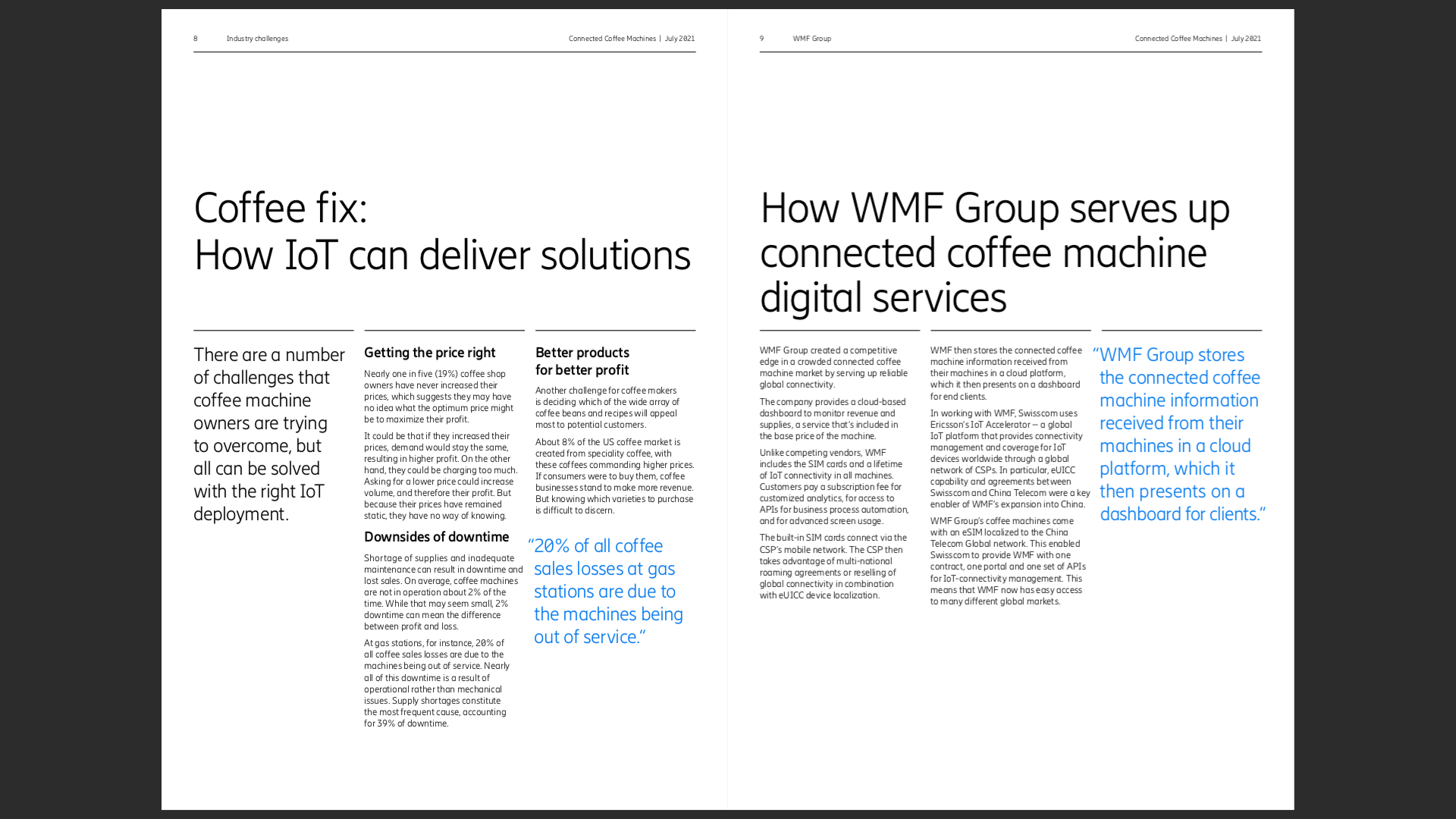
Task: Click the blue quote 'WMF Group stores the connected coffee'
Action: coord(1179,435)
